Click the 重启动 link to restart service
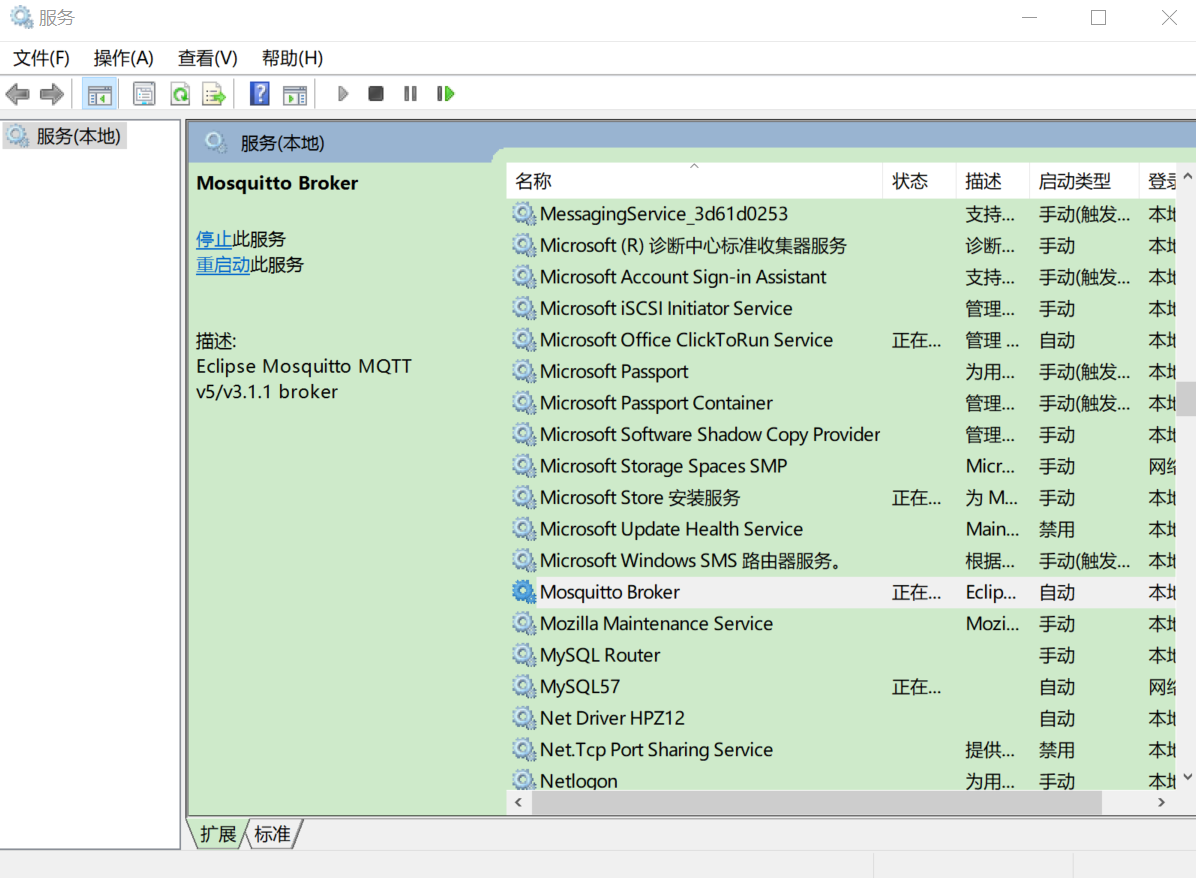Image resolution: width=1196 pixels, height=878 pixels. point(223,265)
